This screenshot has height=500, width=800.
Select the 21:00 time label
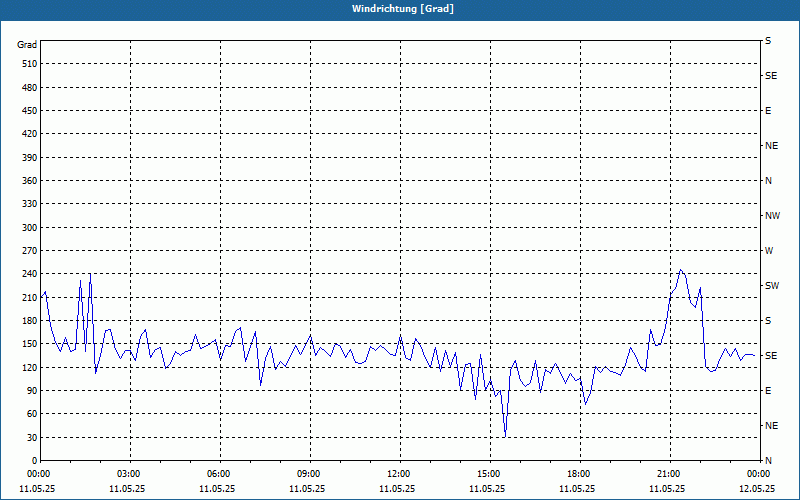[x=669, y=474]
